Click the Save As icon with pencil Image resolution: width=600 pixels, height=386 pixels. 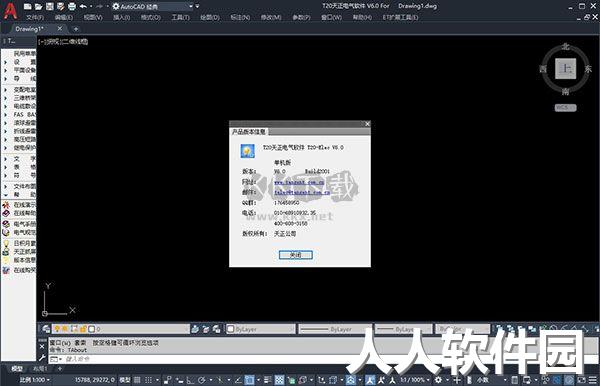coord(61,6)
